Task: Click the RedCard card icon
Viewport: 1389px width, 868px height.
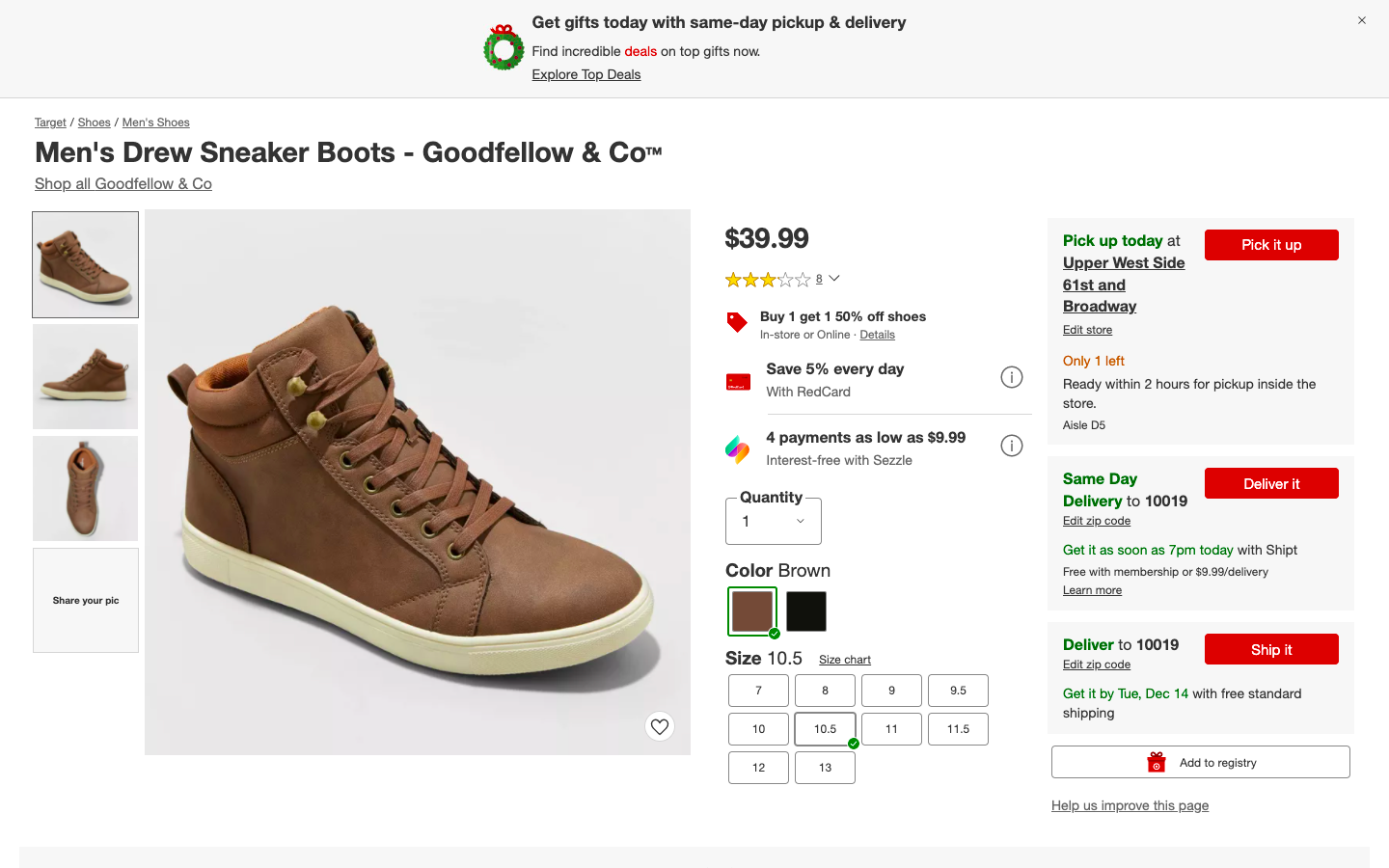Action: tap(738, 382)
